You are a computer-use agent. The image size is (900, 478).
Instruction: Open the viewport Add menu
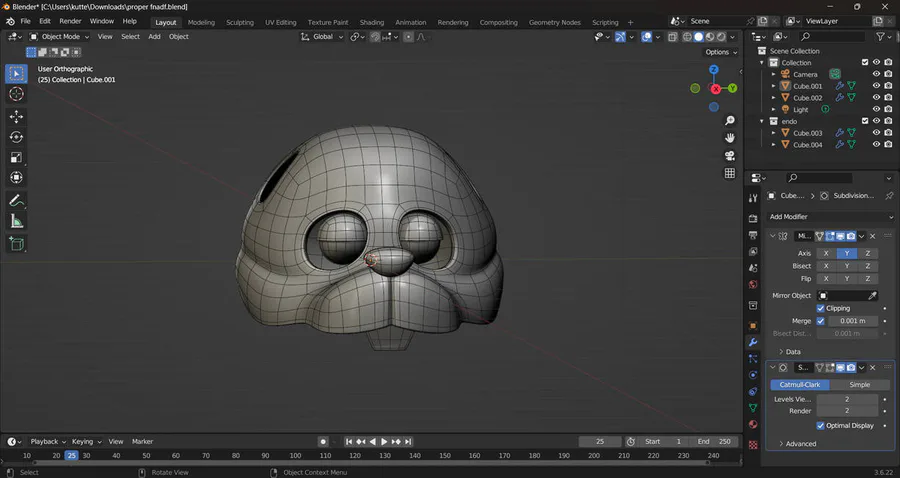point(154,37)
